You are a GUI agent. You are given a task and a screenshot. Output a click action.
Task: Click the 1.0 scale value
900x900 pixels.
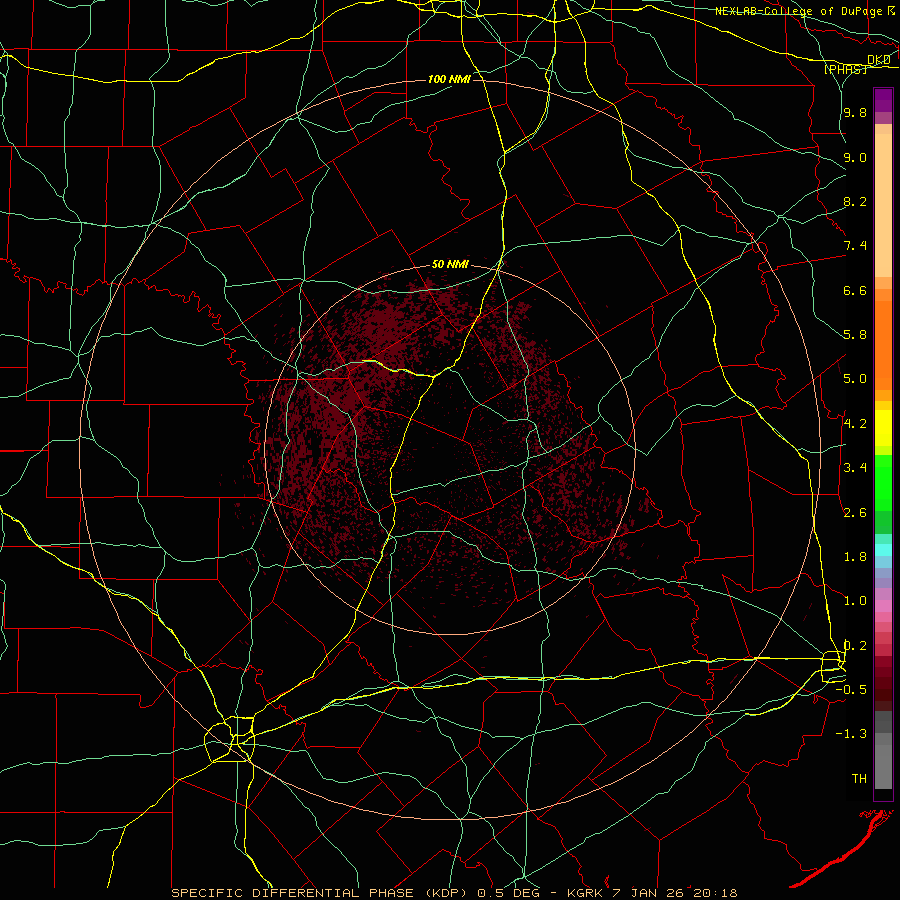tap(855, 601)
